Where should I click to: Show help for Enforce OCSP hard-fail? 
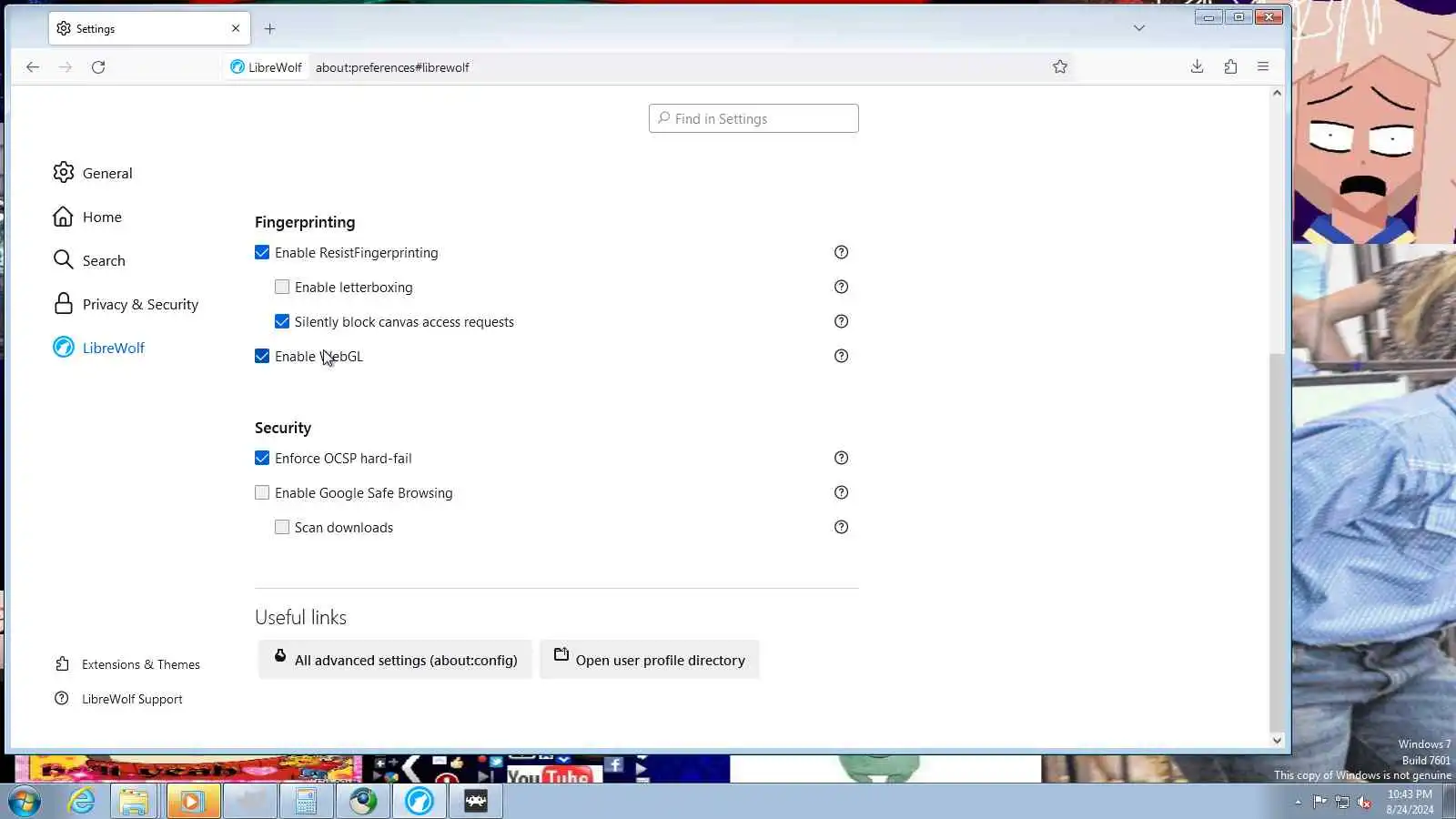[841, 458]
